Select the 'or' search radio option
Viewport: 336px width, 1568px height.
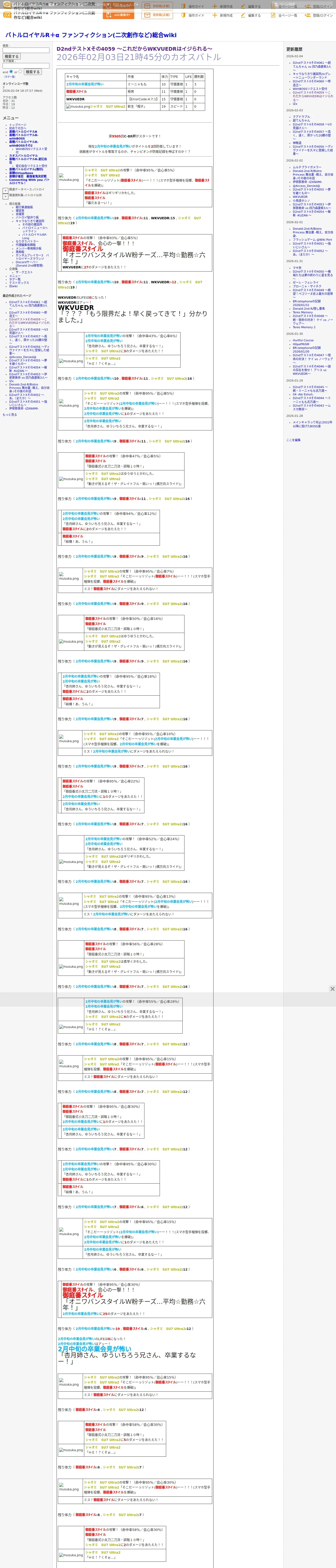(20, 71)
